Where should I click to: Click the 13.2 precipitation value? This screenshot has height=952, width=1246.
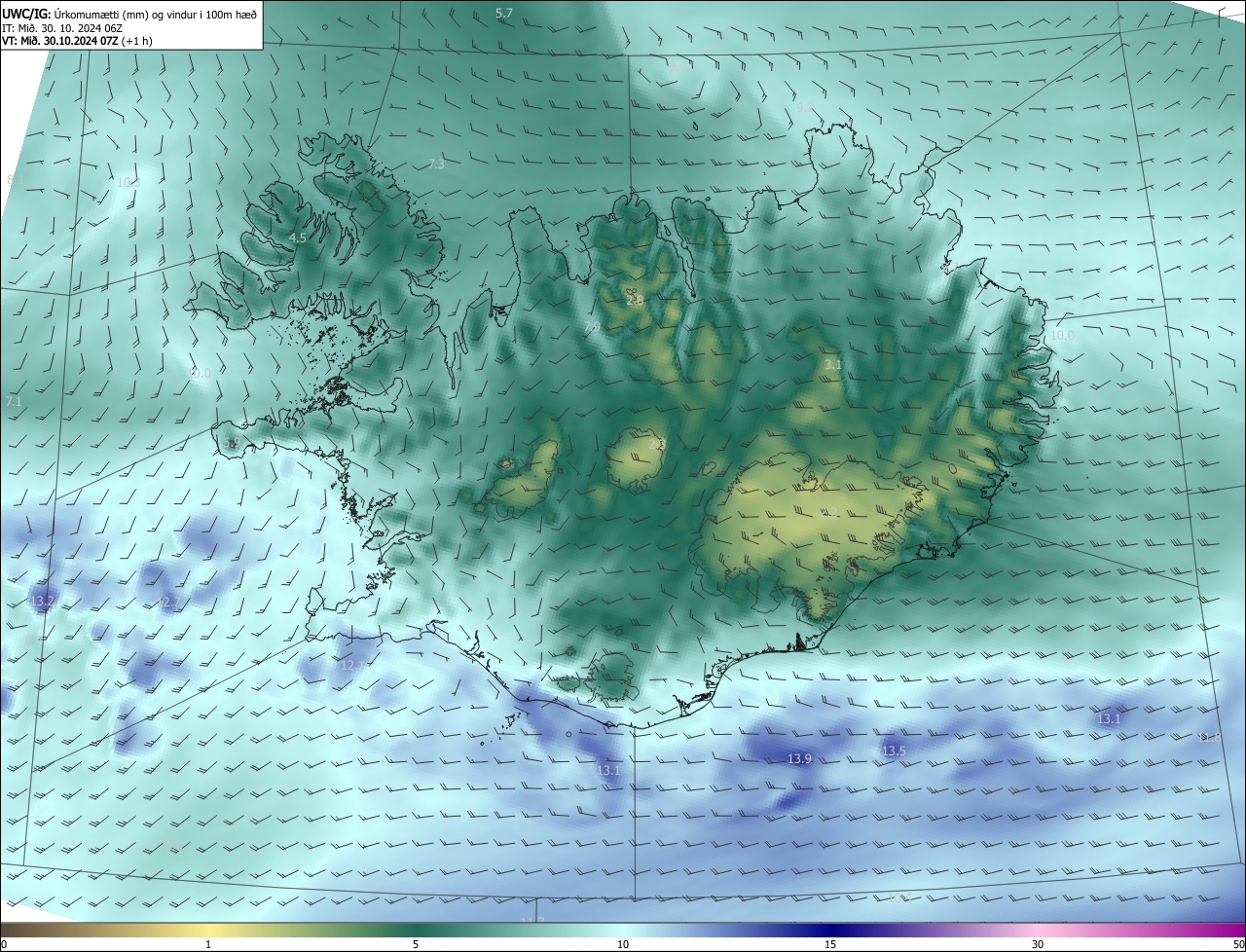42,603
